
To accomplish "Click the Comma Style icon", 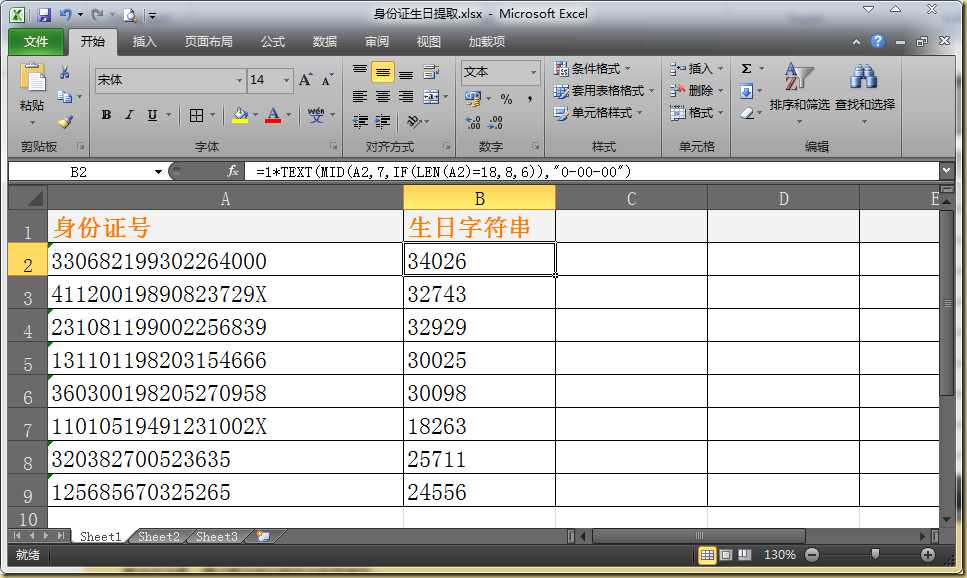I will (529, 99).
